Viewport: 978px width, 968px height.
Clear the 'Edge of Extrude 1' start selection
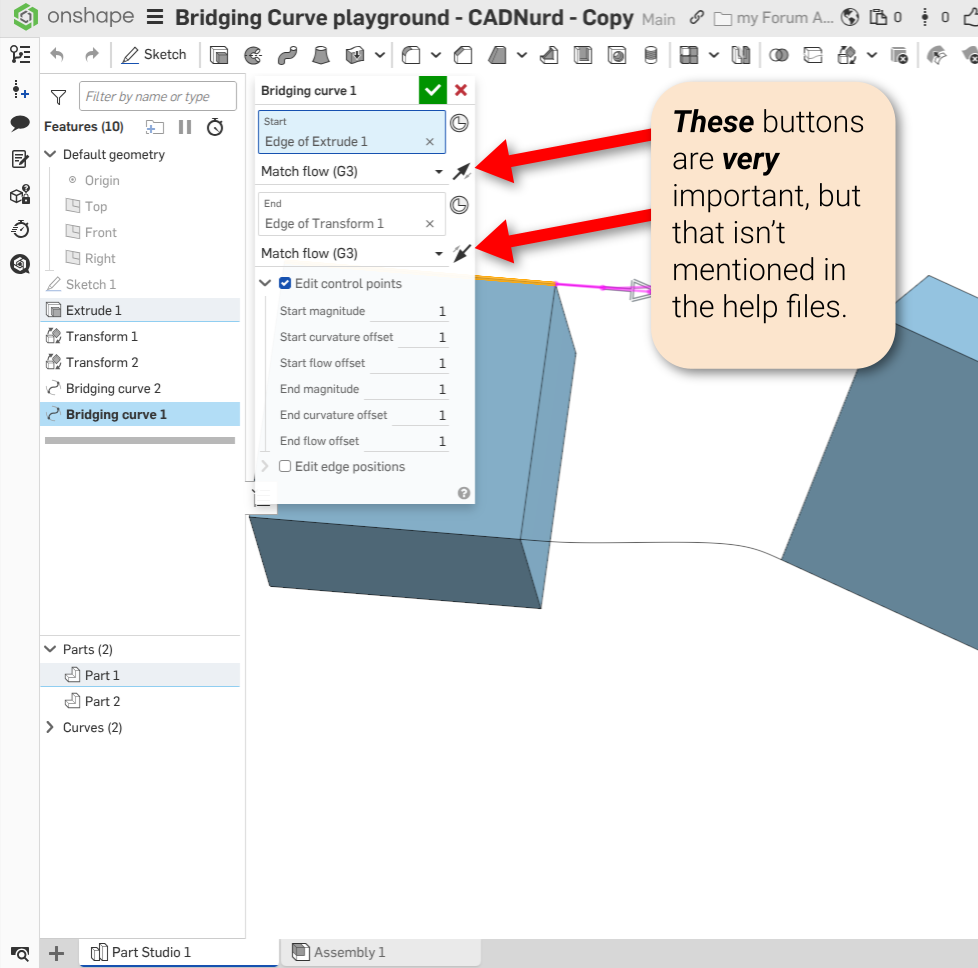point(430,142)
